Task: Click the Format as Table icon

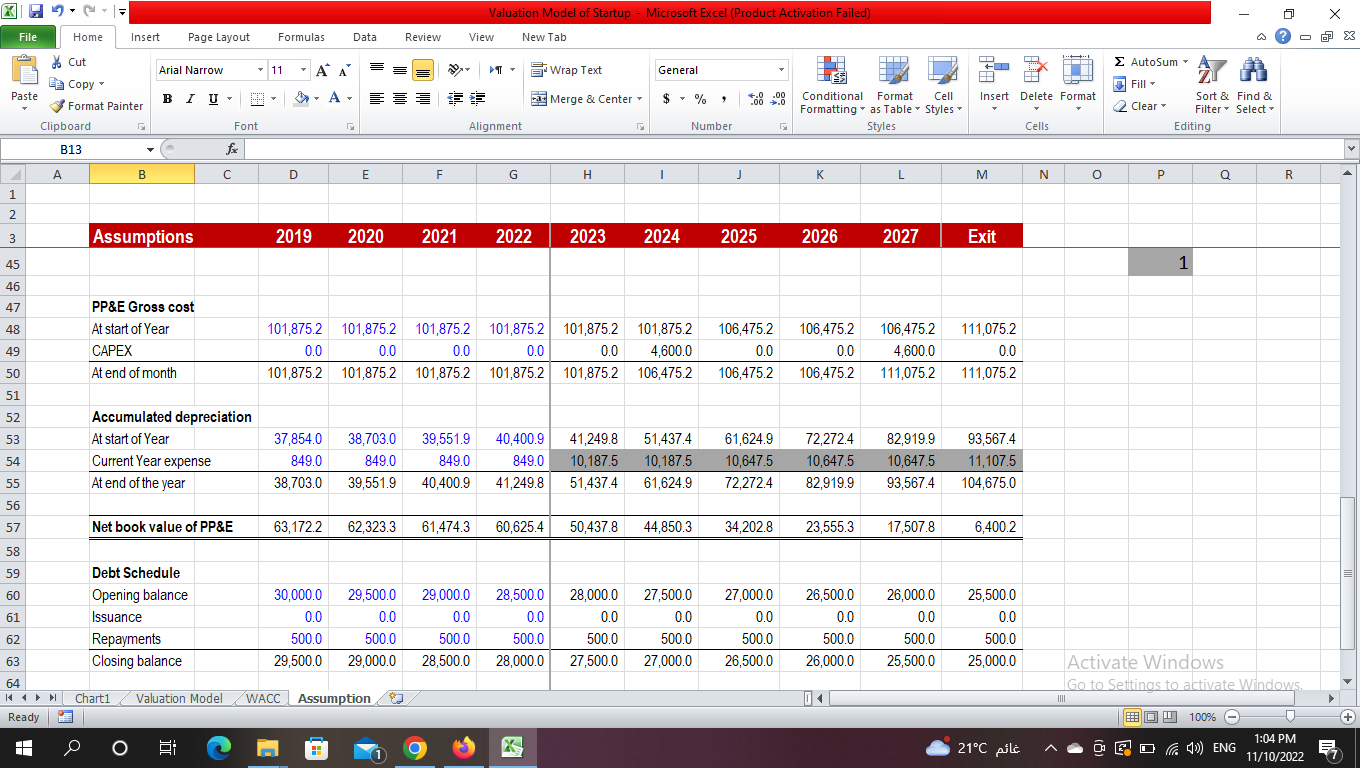Action: [893, 85]
